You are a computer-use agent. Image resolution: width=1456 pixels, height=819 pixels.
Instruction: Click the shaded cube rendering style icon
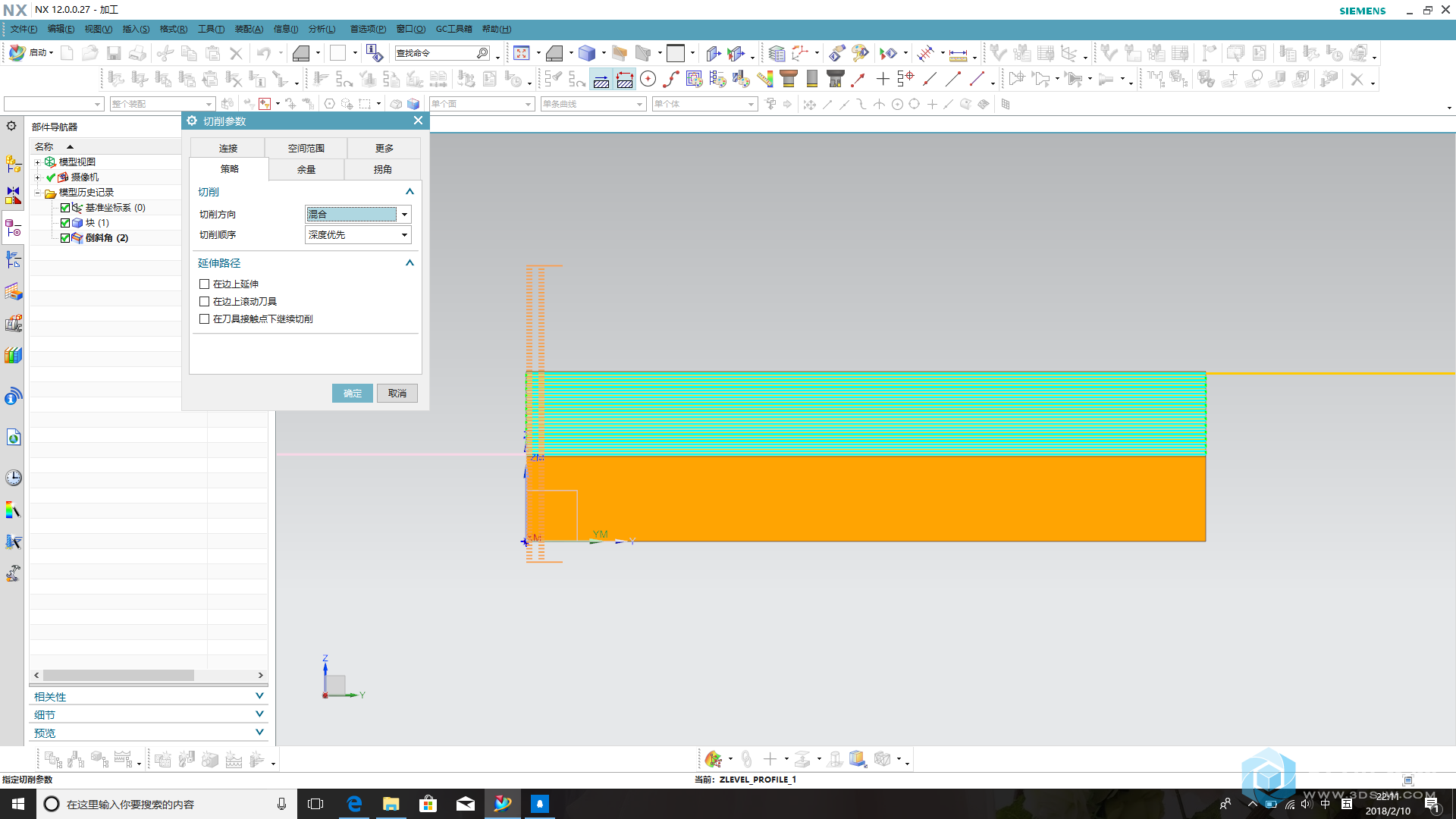[x=587, y=53]
